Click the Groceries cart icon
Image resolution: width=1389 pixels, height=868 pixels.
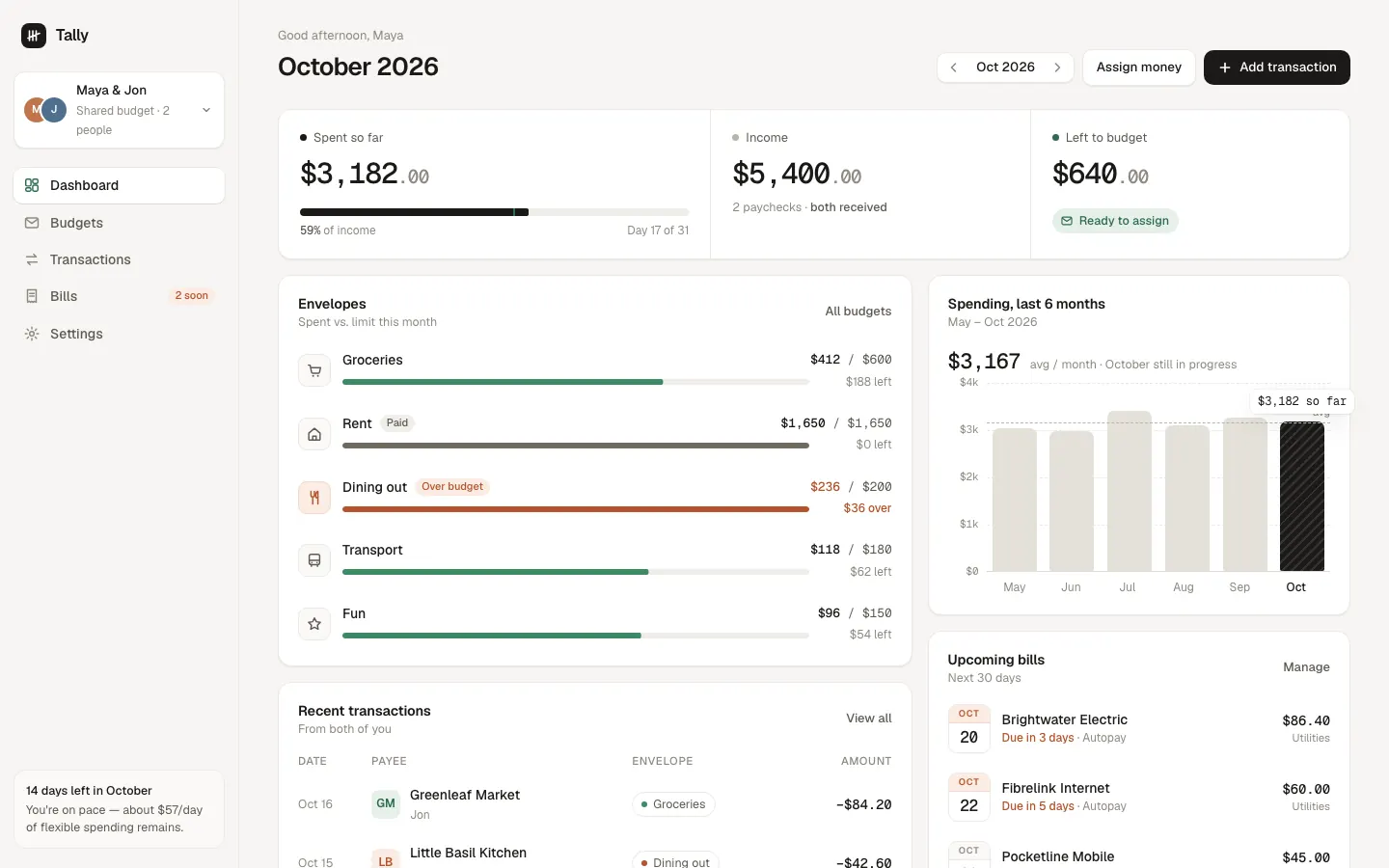click(314, 370)
